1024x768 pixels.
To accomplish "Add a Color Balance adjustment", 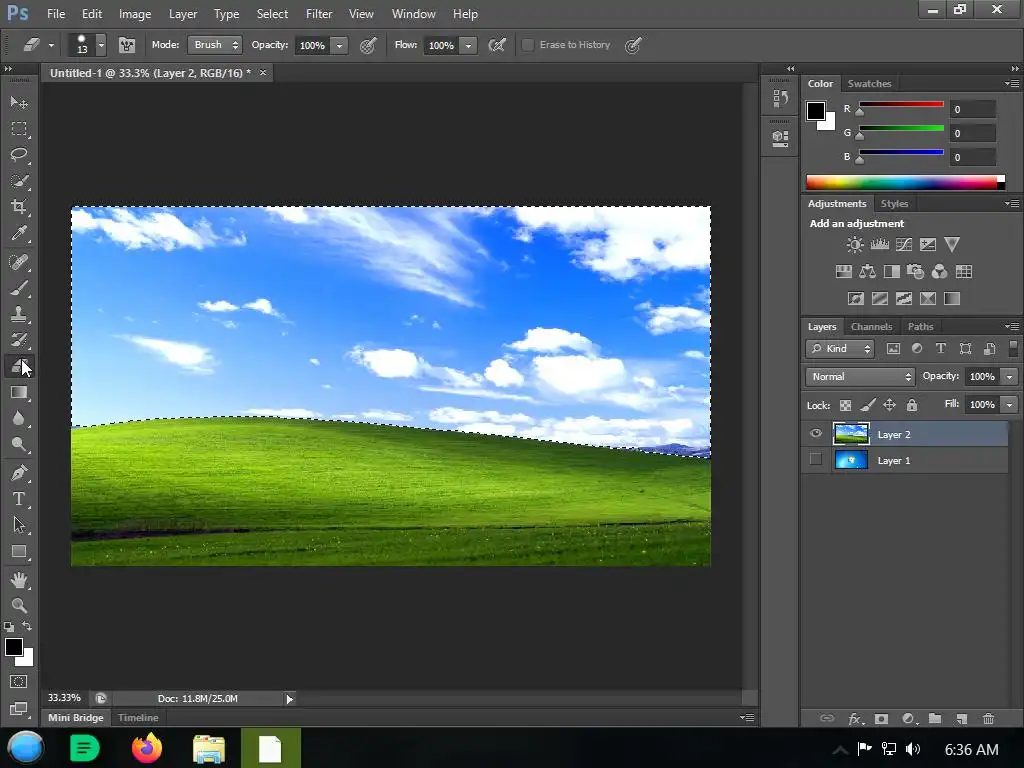I will click(x=867, y=272).
